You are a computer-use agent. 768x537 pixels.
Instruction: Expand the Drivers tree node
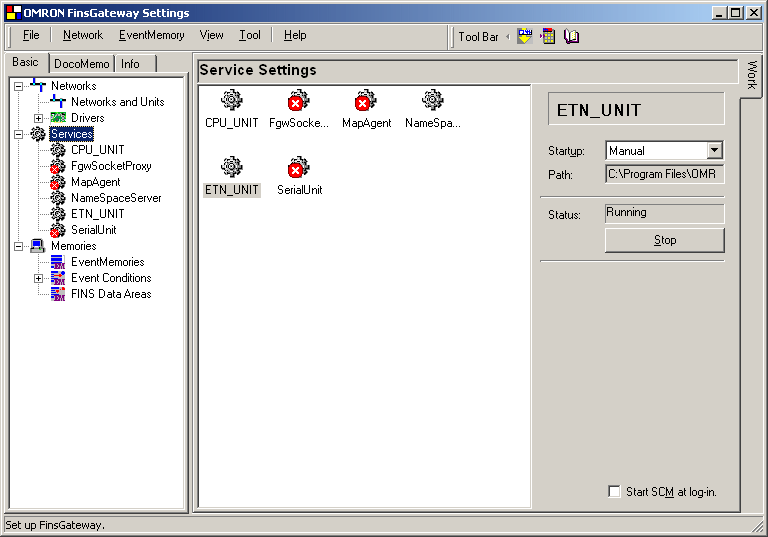click(x=38, y=118)
